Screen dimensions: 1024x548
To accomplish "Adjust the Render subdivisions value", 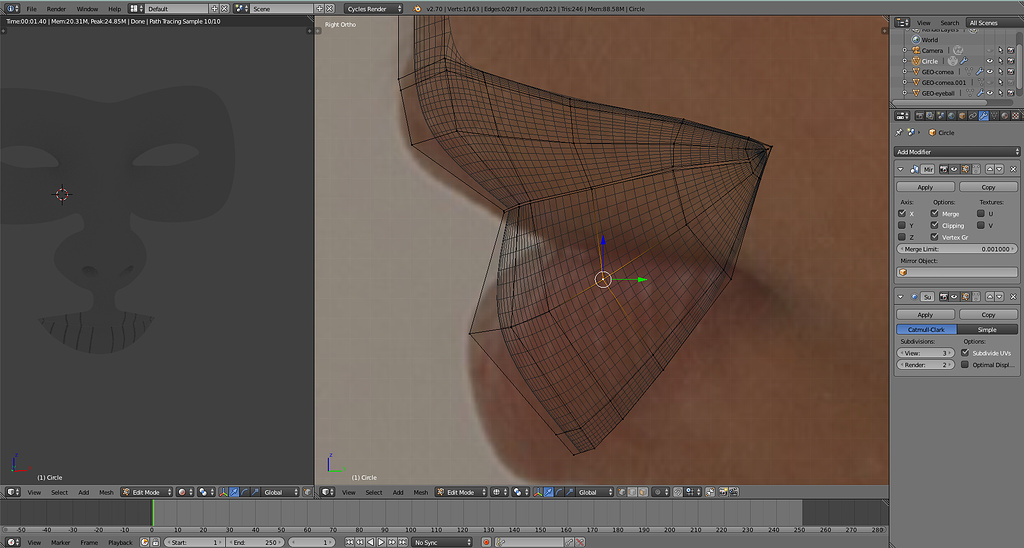I will [x=925, y=364].
